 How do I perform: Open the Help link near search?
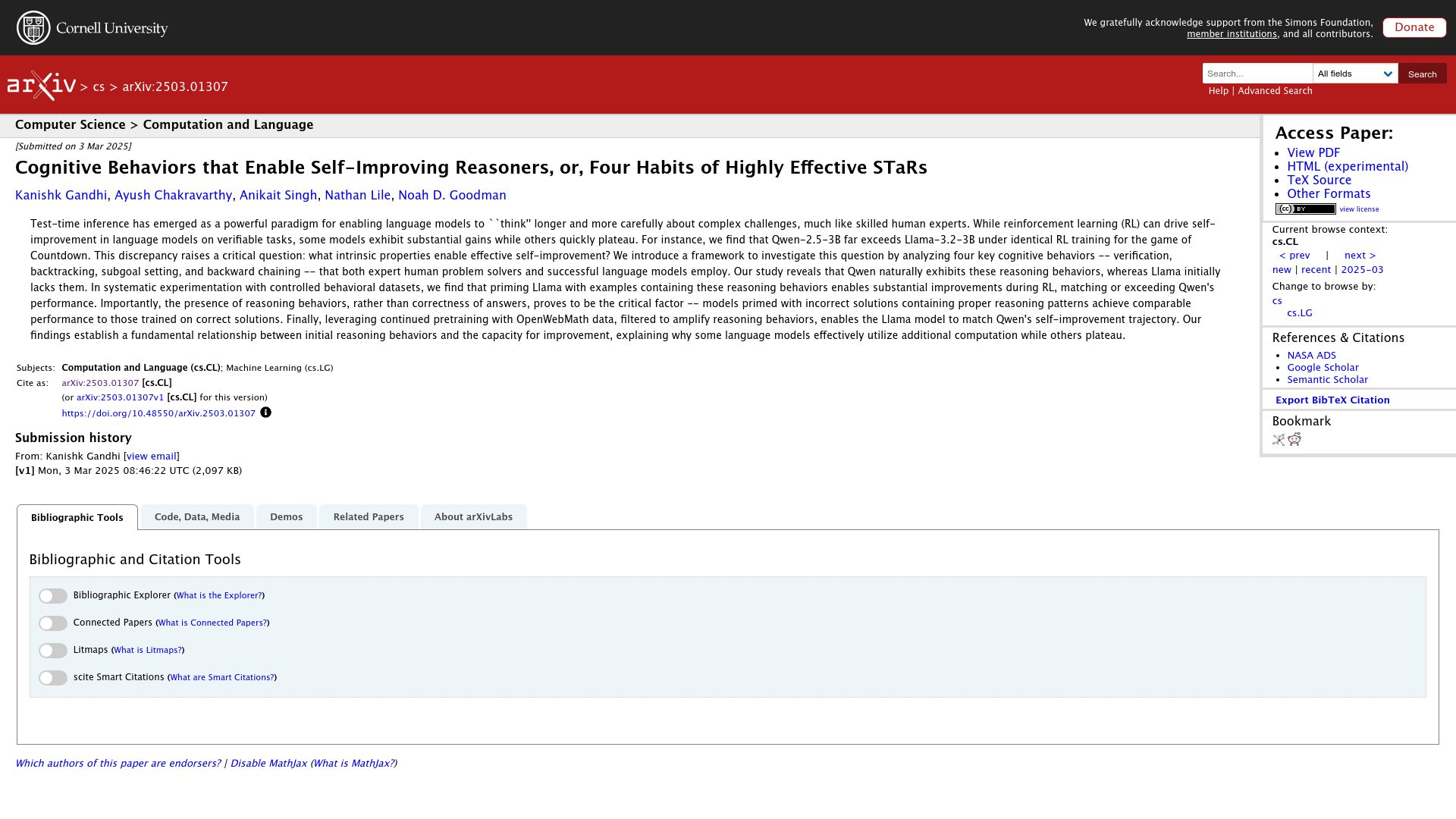click(1218, 91)
